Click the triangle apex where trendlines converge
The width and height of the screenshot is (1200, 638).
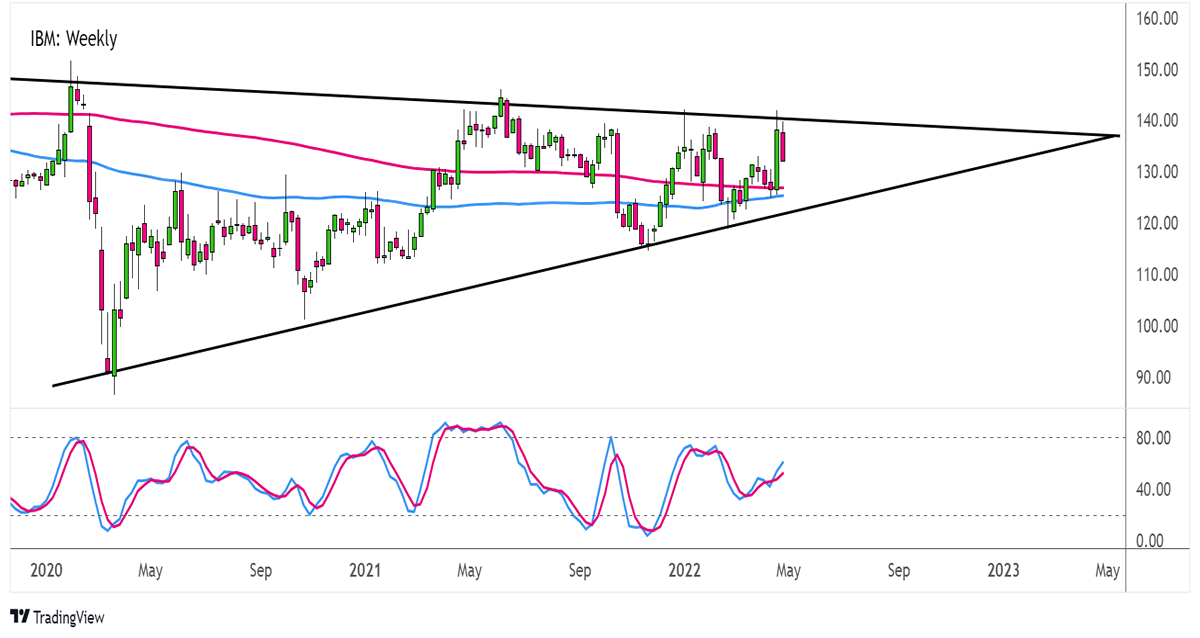1117,135
